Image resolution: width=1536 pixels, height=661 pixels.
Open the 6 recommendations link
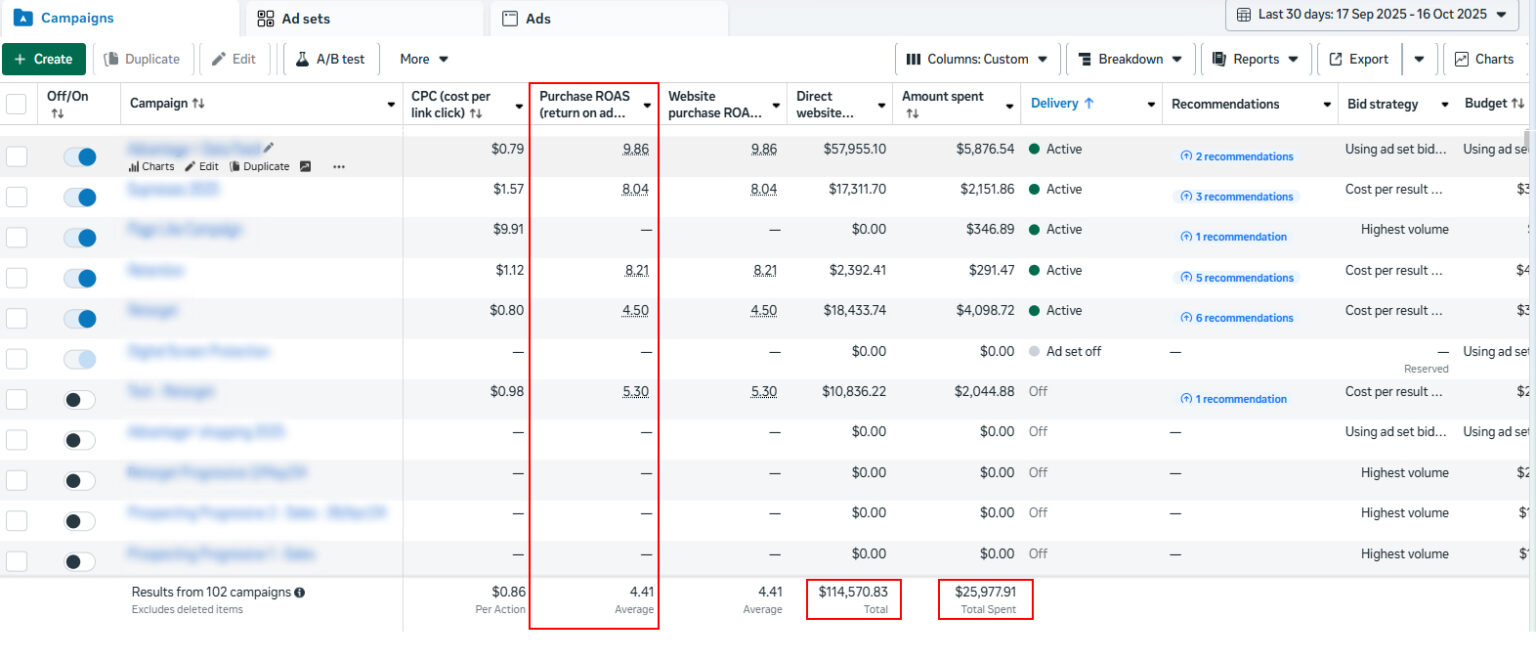pyautogui.click(x=1237, y=318)
